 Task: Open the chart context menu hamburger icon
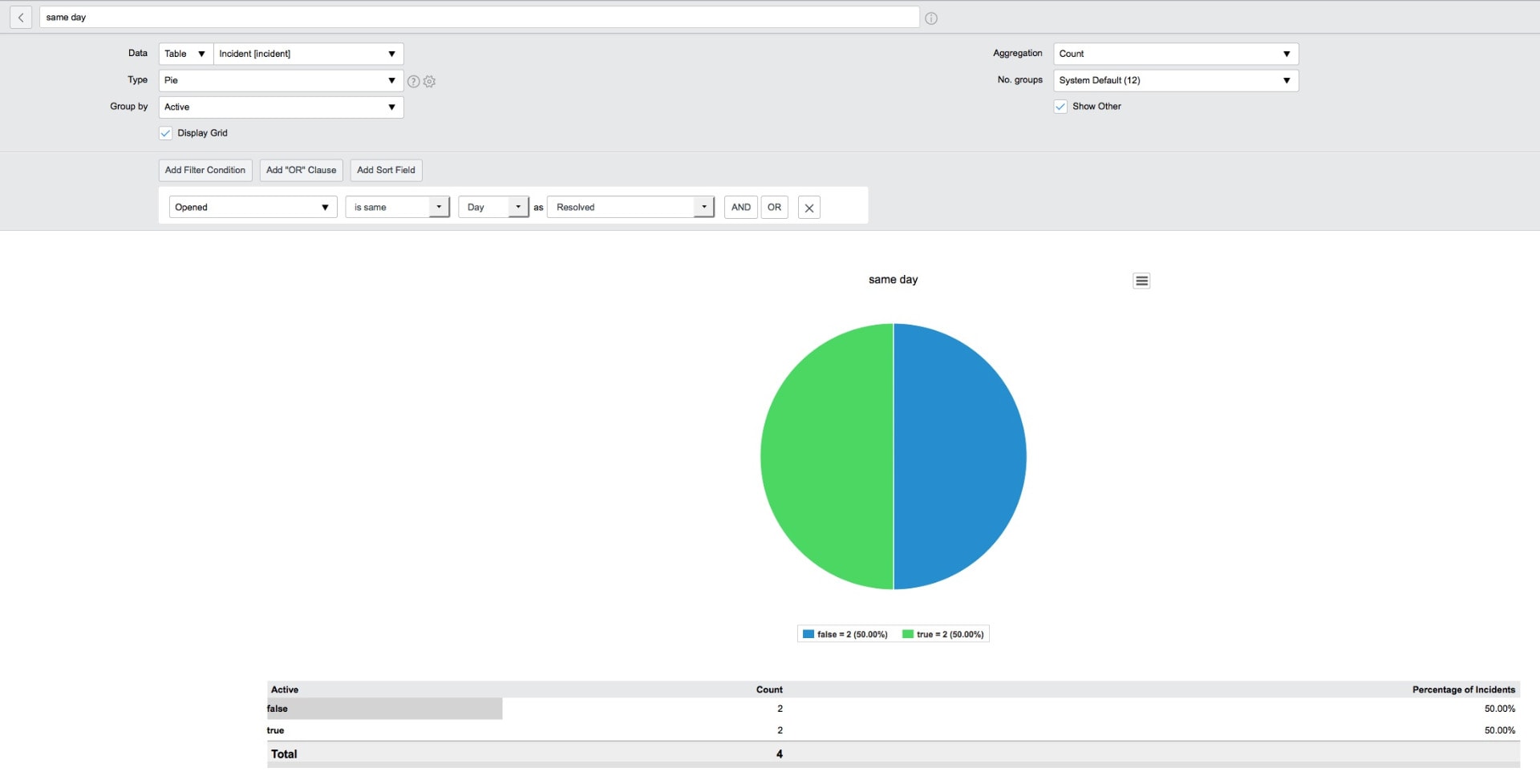coord(1141,281)
